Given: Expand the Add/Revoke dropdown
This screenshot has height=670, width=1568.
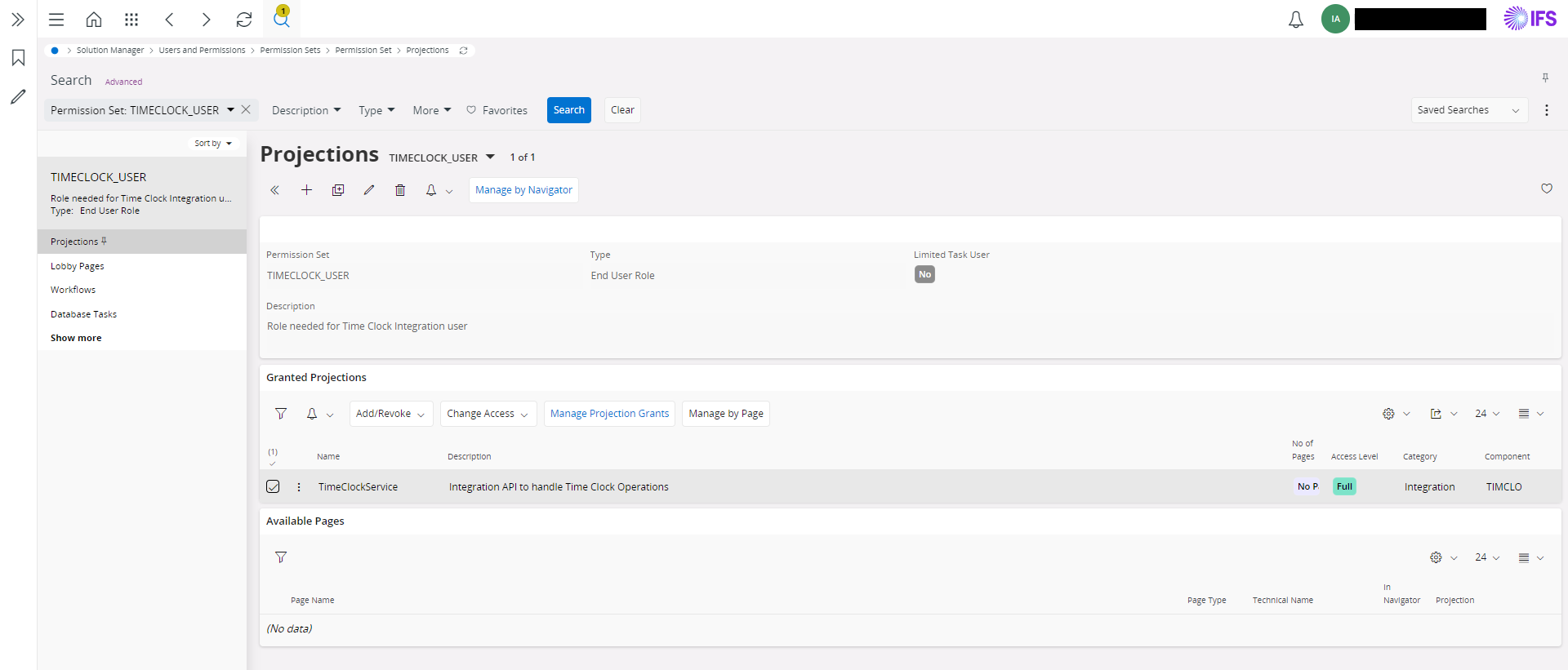Looking at the screenshot, I should click(390, 414).
